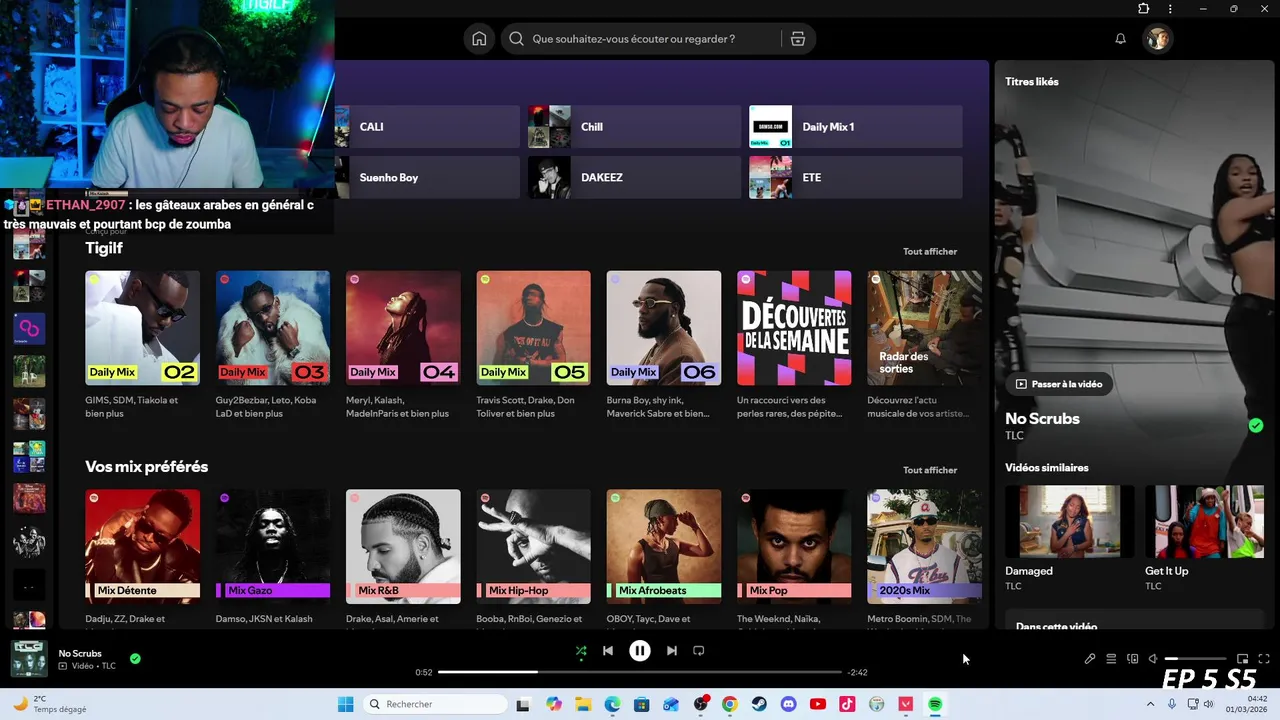Toggle liked checkmark beside No Scrubs in side panel
Viewport: 1280px width, 720px height.
click(1256, 425)
